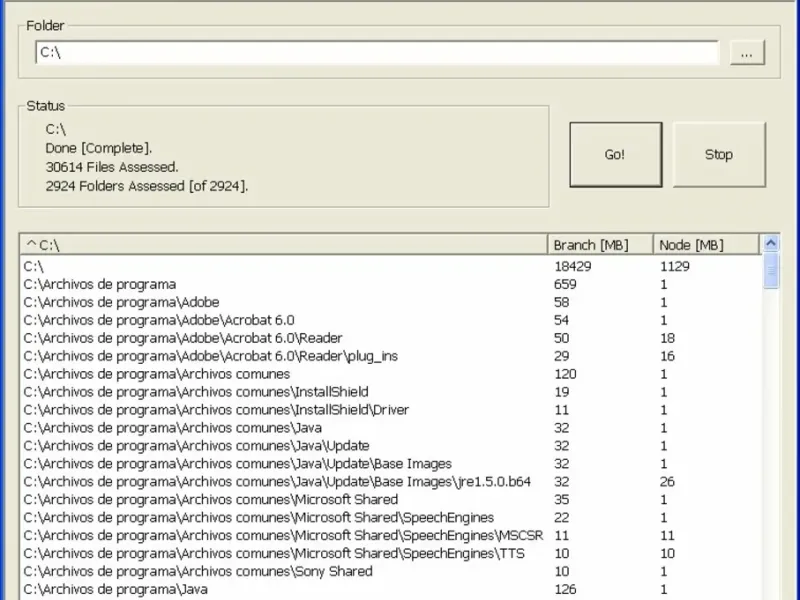The image size is (800, 600).
Task: Select the row ending in Archivos de programa\Archivos comunes
Action: point(390,374)
